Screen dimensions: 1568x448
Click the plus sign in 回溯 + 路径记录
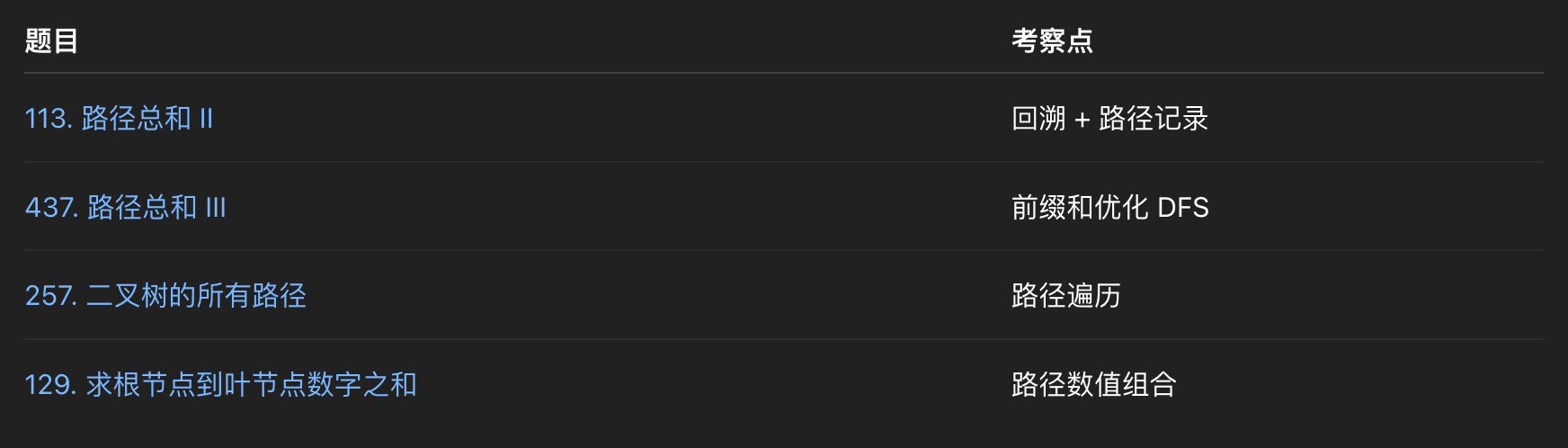1082,119
